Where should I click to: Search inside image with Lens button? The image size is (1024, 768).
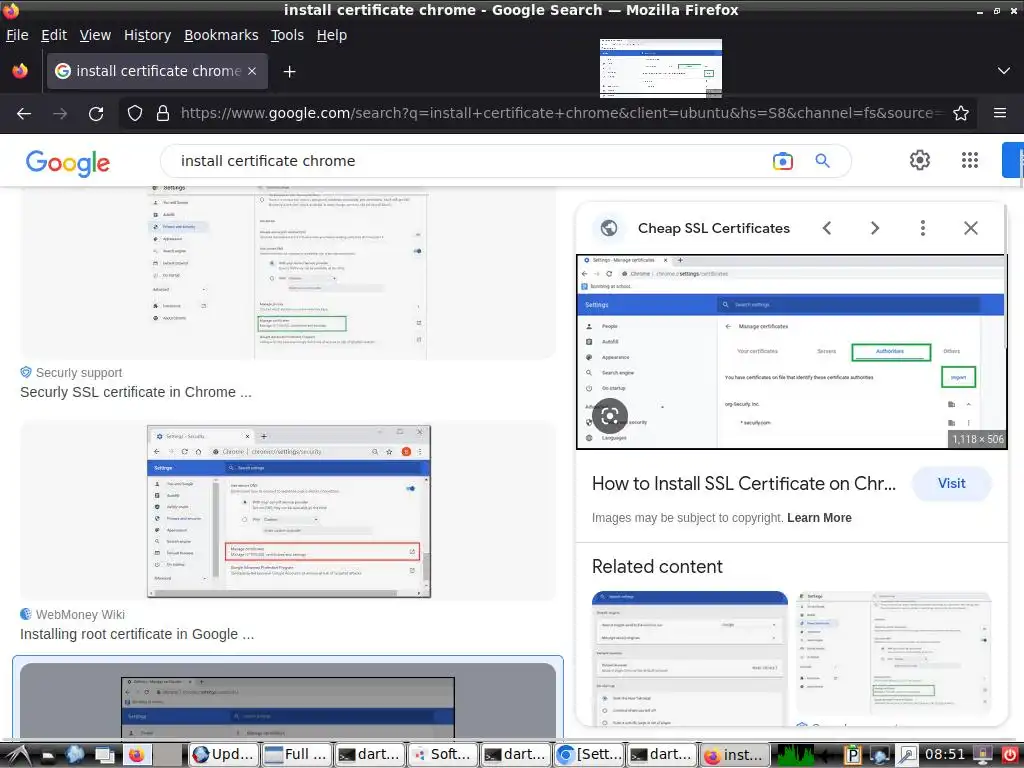610,415
